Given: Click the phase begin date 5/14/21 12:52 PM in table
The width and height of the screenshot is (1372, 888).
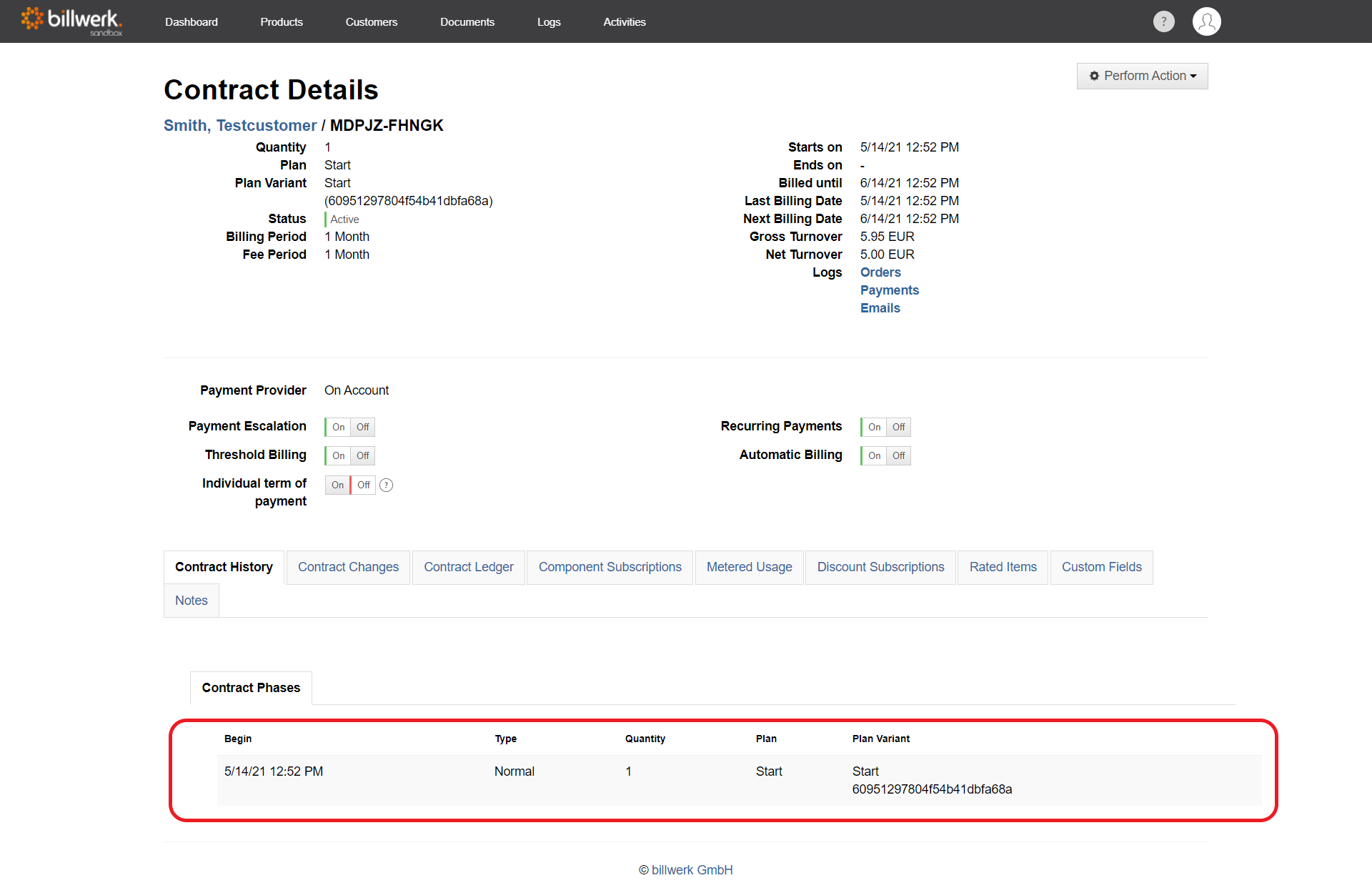Looking at the screenshot, I should [274, 771].
